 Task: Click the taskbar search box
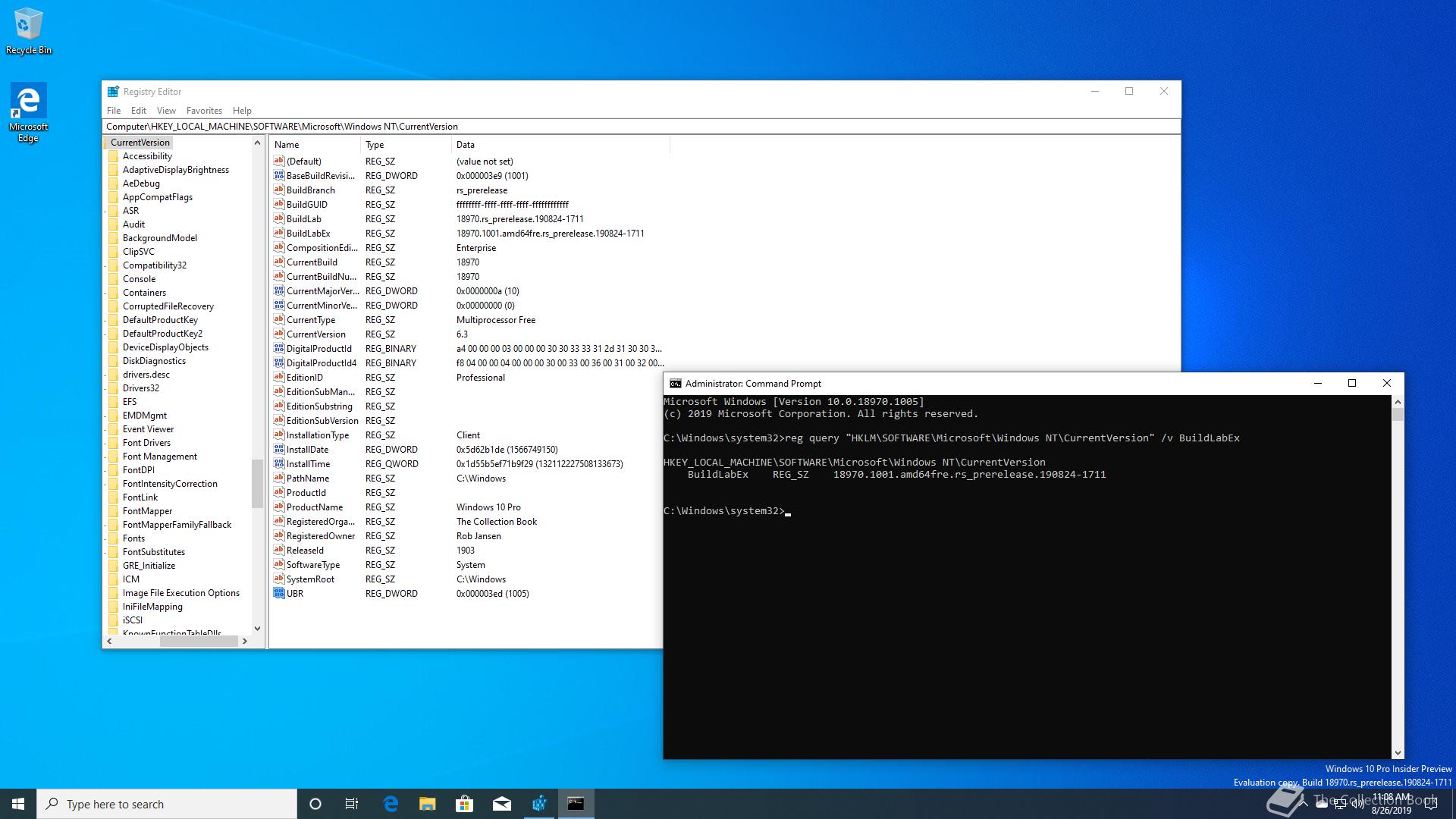pyautogui.click(x=167, y=804)
